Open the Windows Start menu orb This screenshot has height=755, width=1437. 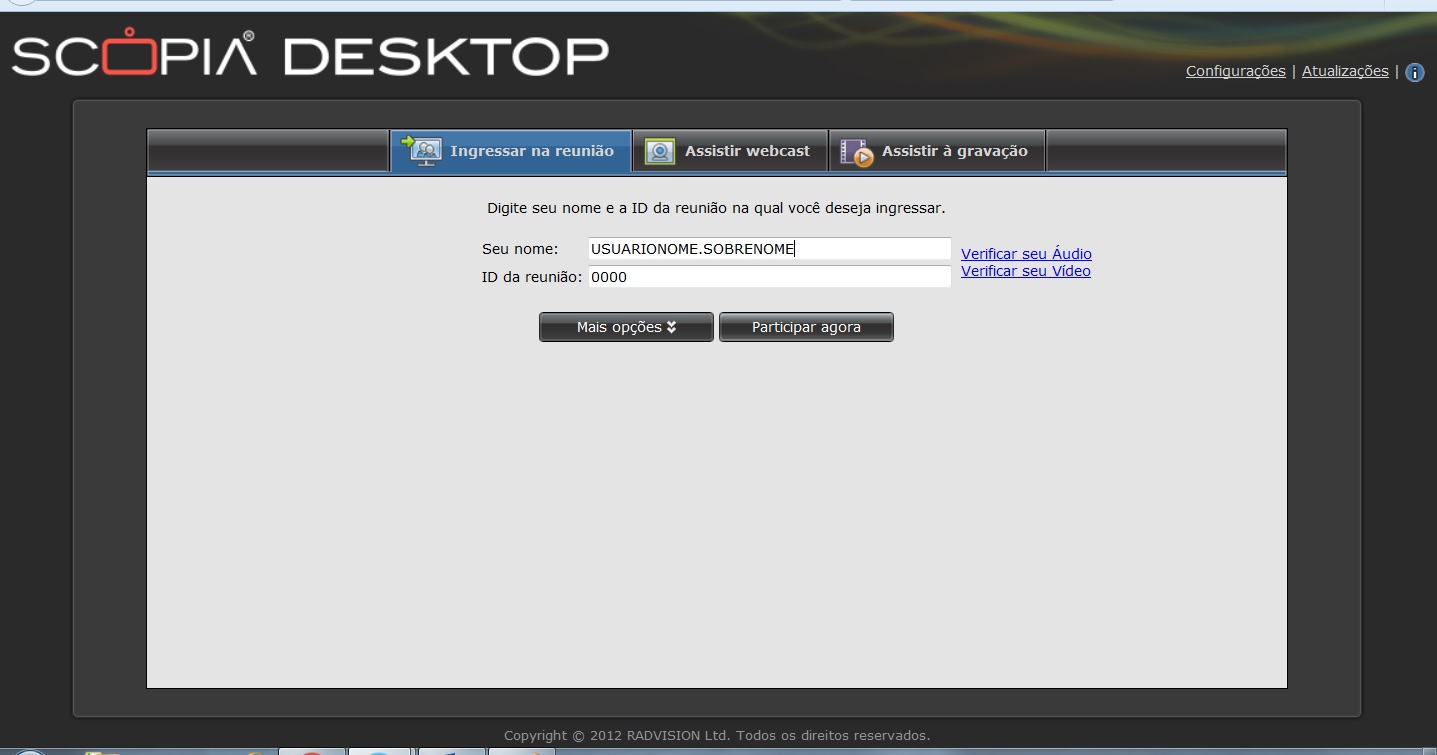28,752
